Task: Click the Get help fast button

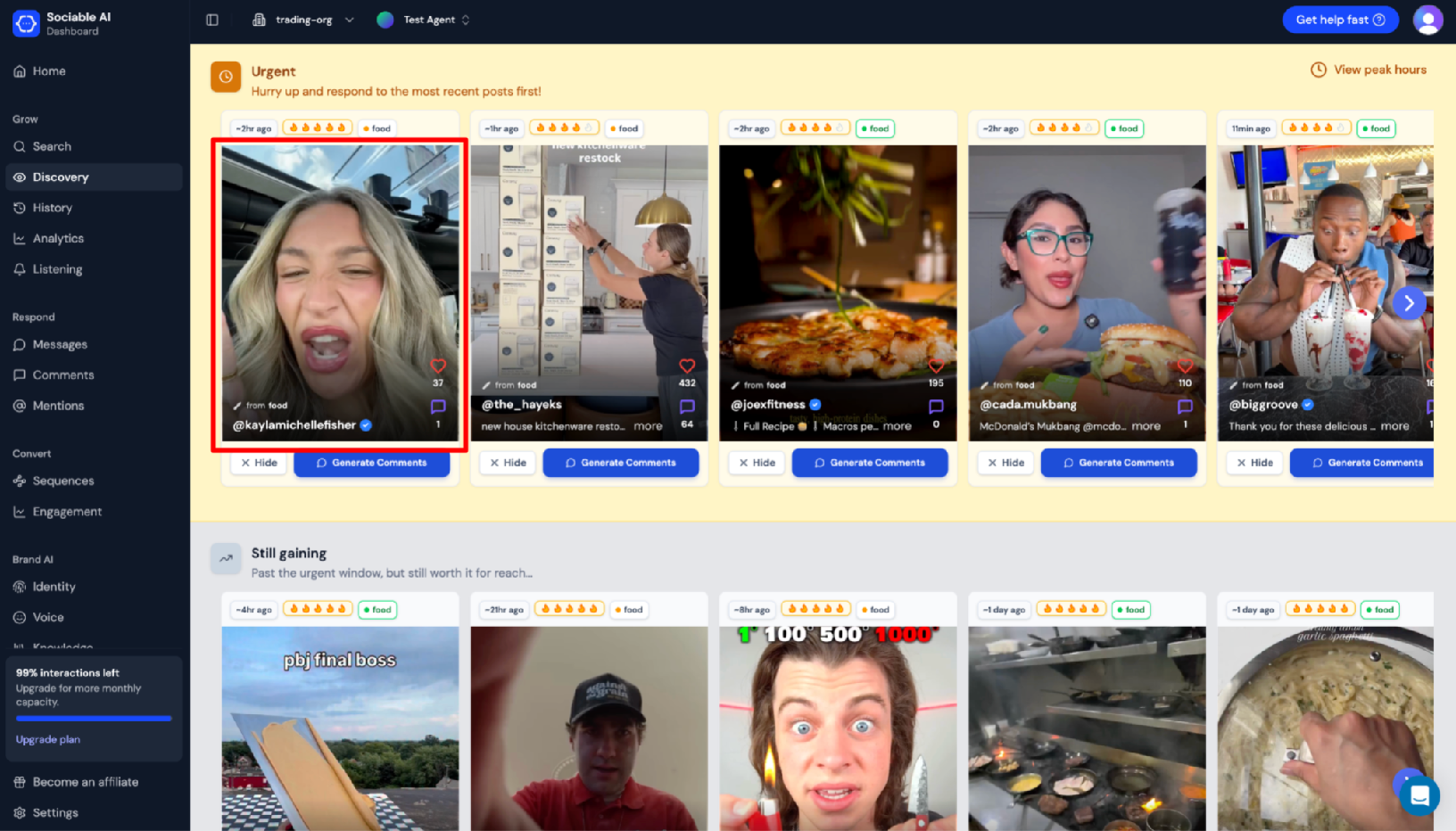Action: tap(1340, 20)
